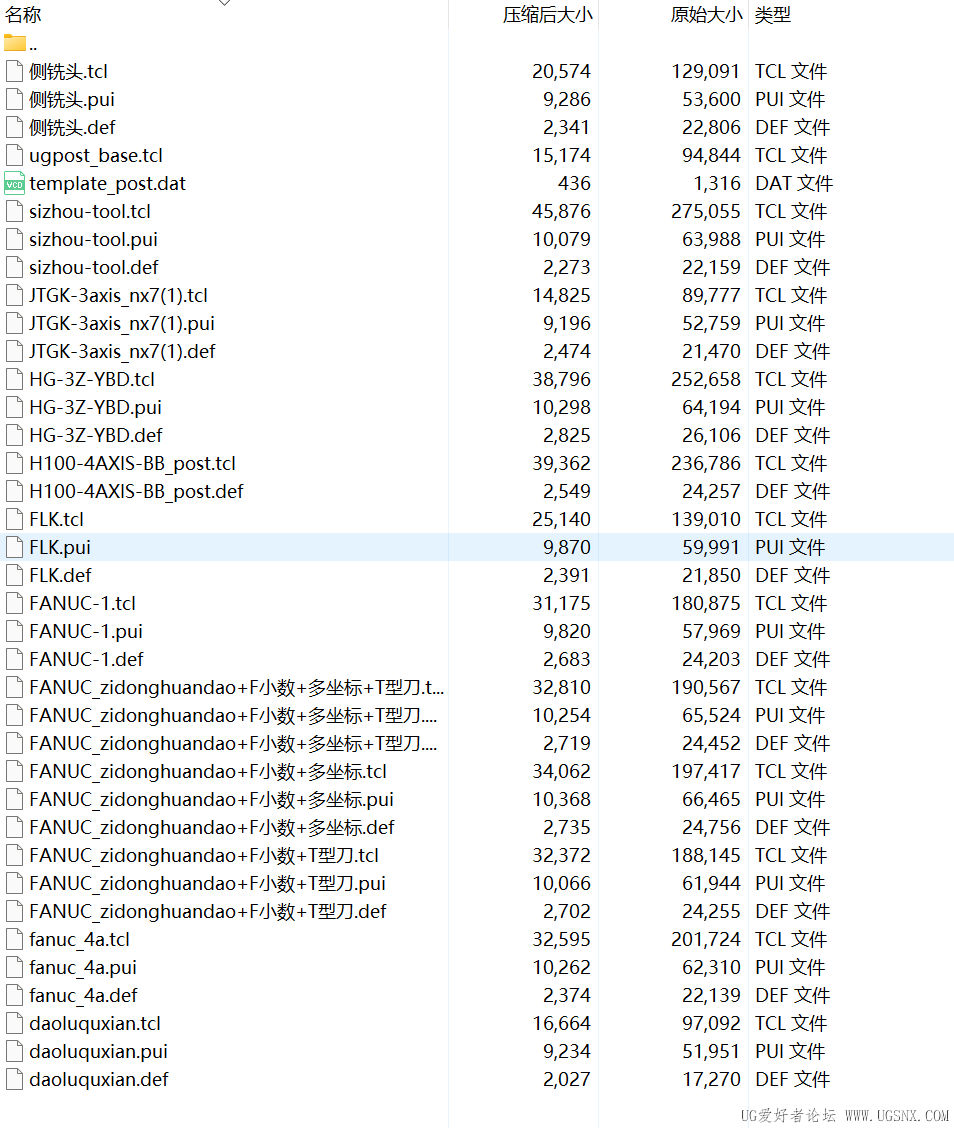
Task: Select FANUC_zidonghuandao+F小数+T型刀.tcl
Action: pos(204,855)
